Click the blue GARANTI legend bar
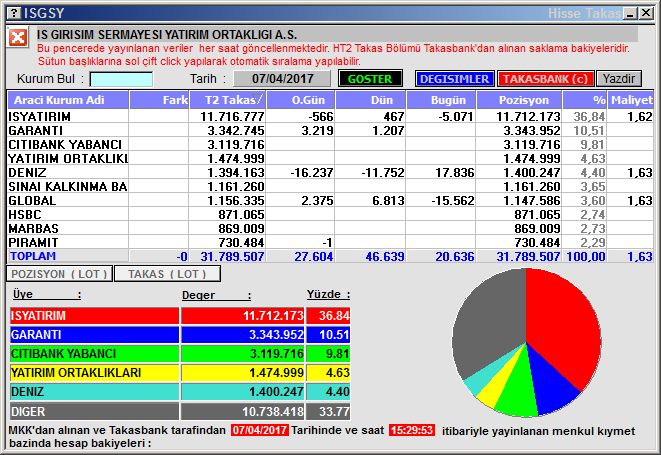 tap(94, 334)
